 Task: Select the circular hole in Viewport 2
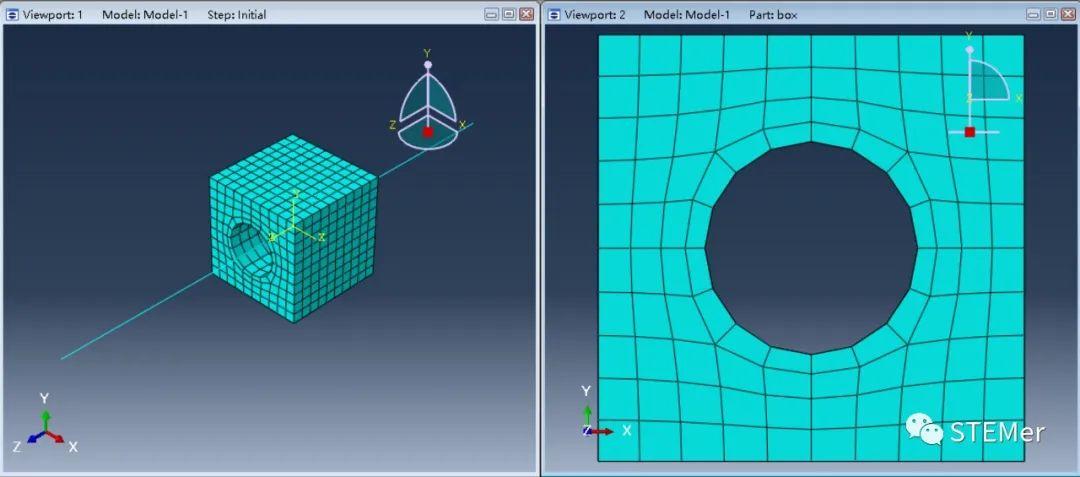811,248
